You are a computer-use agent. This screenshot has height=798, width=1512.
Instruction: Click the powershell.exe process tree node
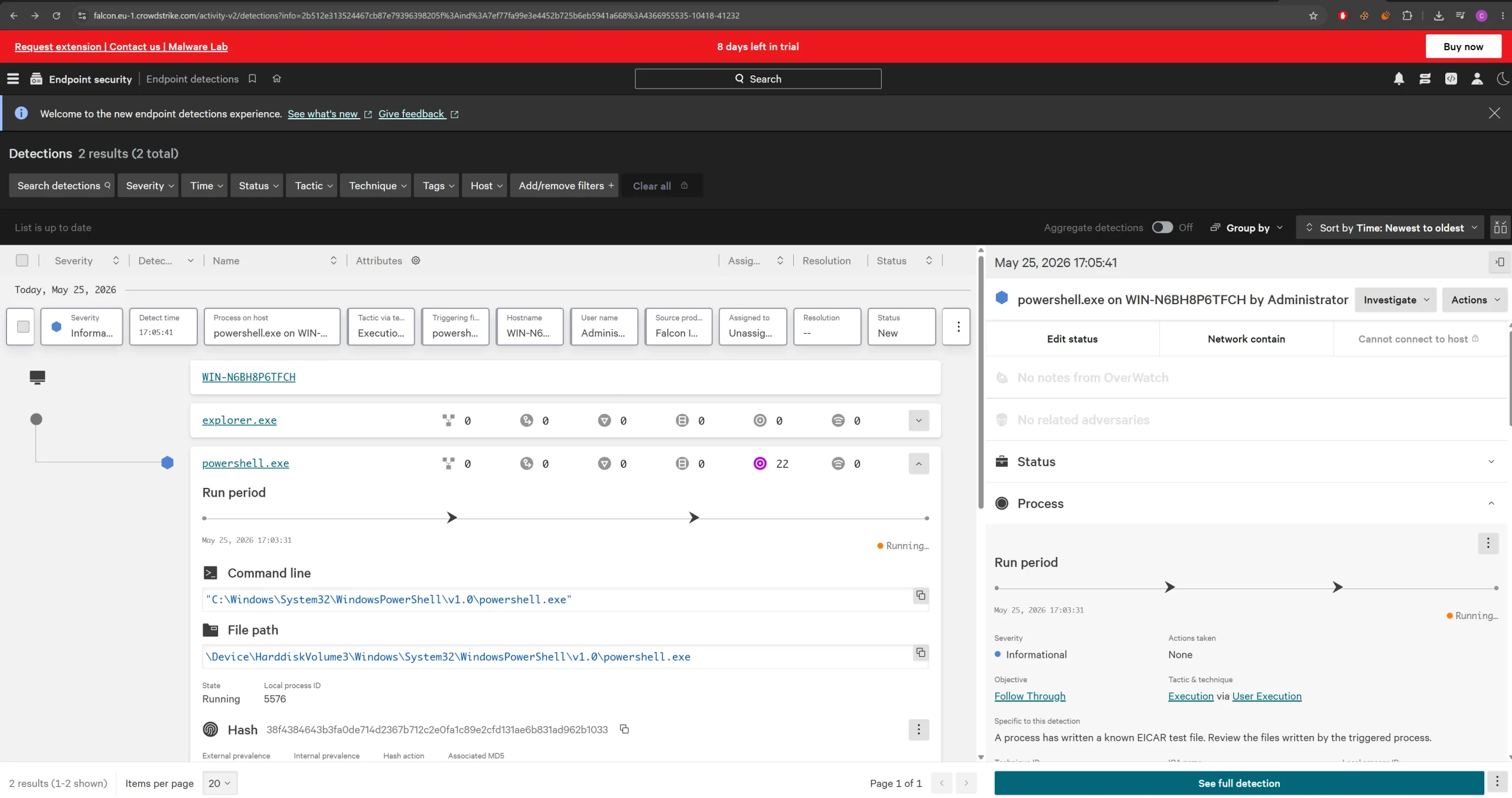point(167,462)
